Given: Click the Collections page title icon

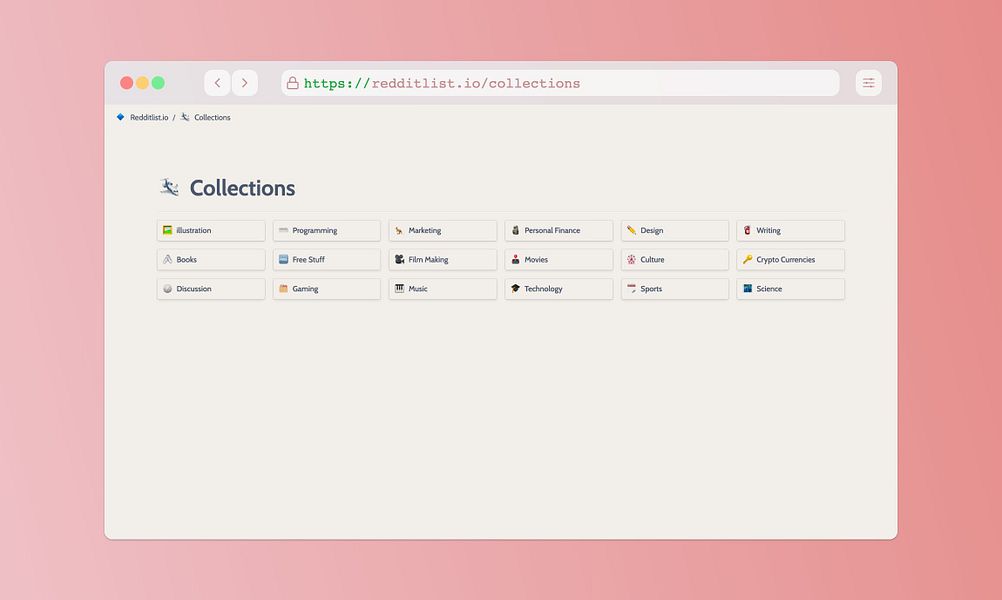Looking at the screenshot, I should click(x=169, y=187).
